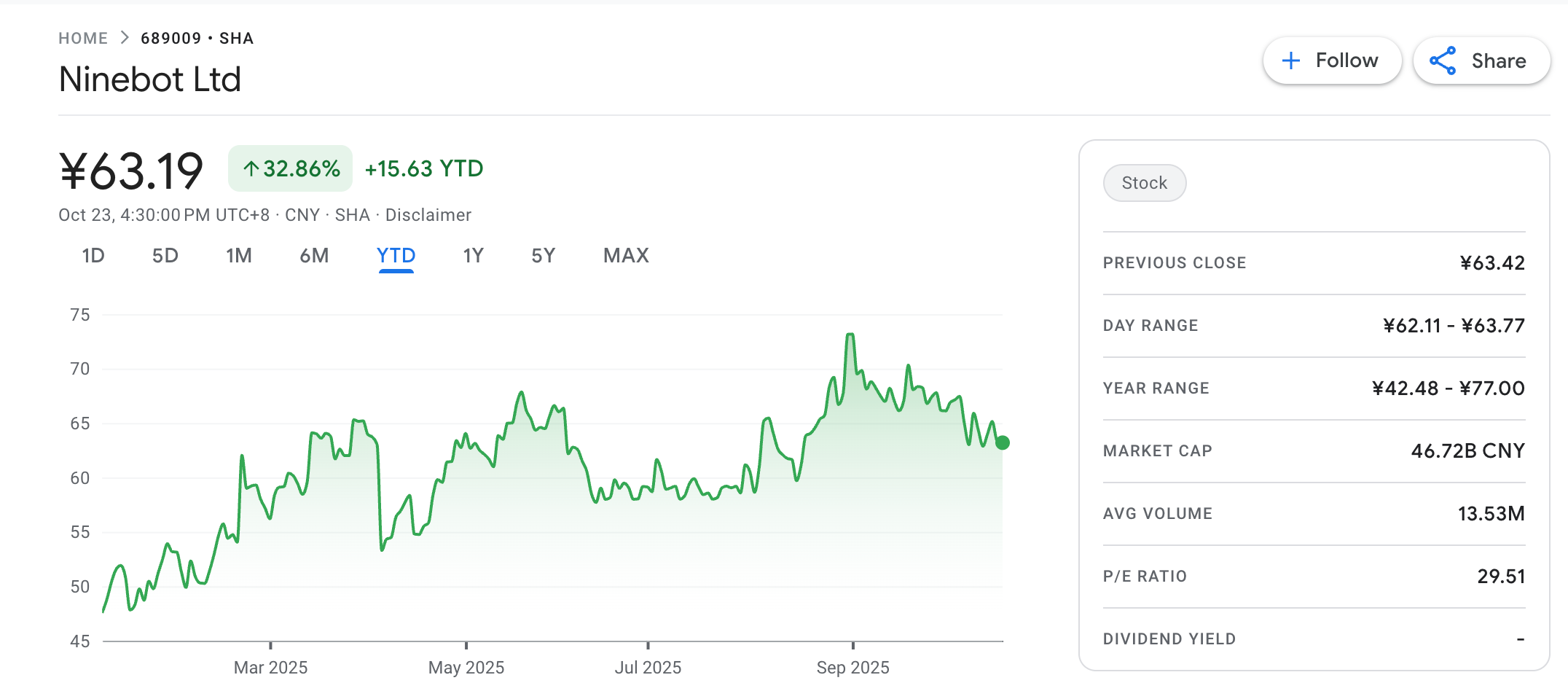Click the +15.63 YTD change text
The image size is (1568, 691).
coord(424,169)
